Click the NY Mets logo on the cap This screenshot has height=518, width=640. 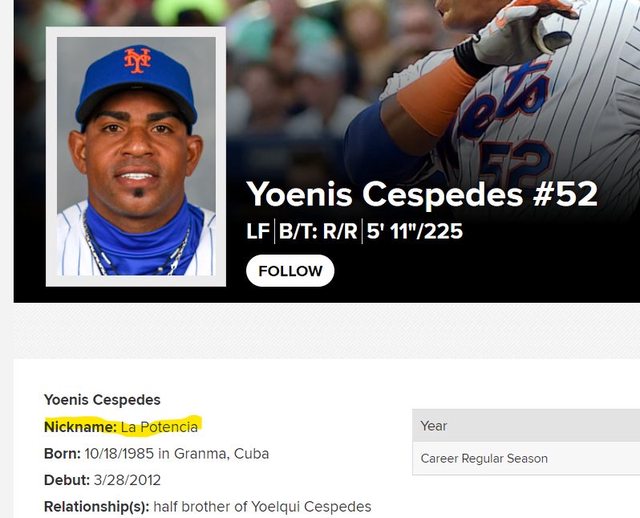pos(137,60)
